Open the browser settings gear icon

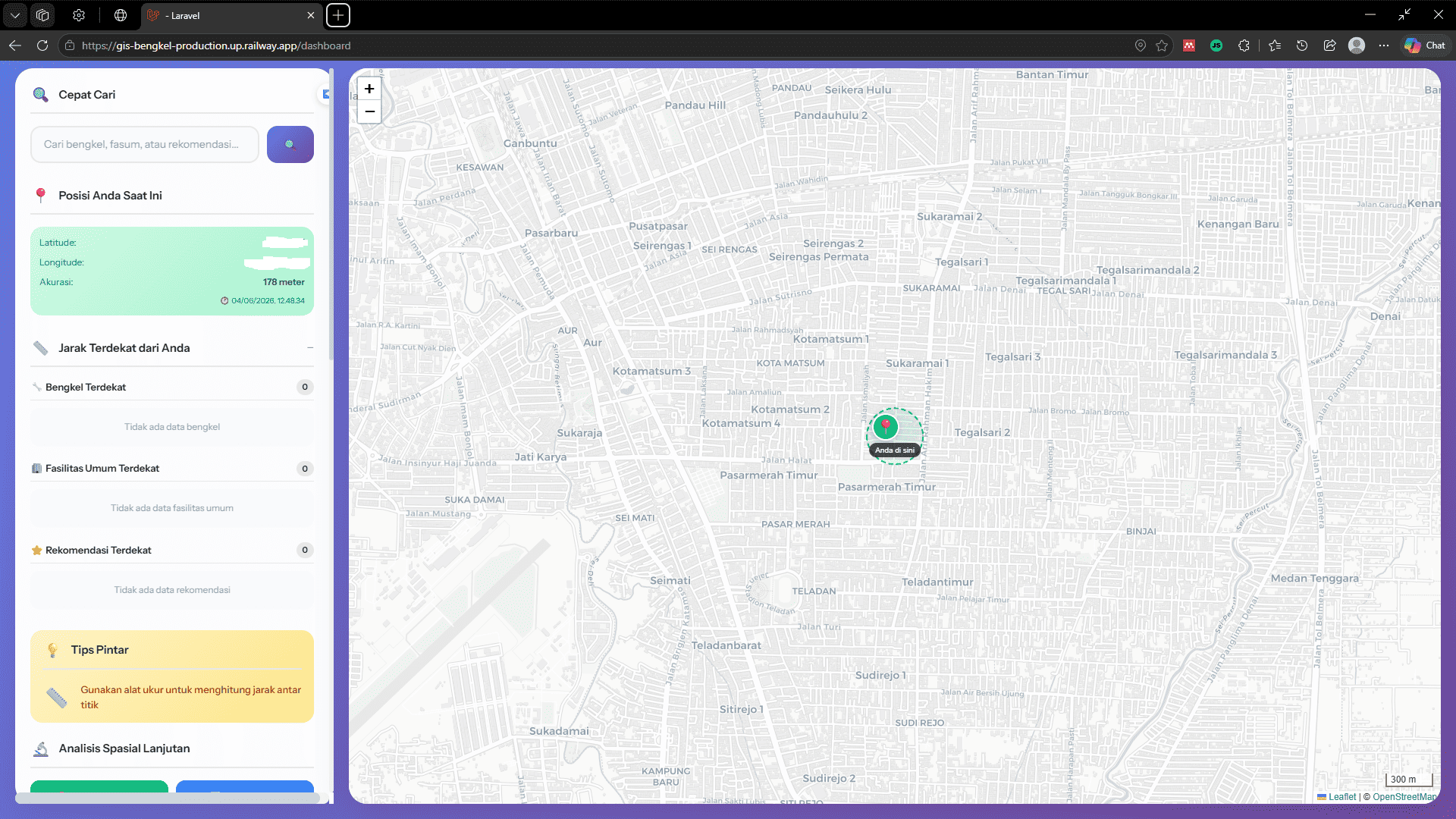[x=79, y=15]
